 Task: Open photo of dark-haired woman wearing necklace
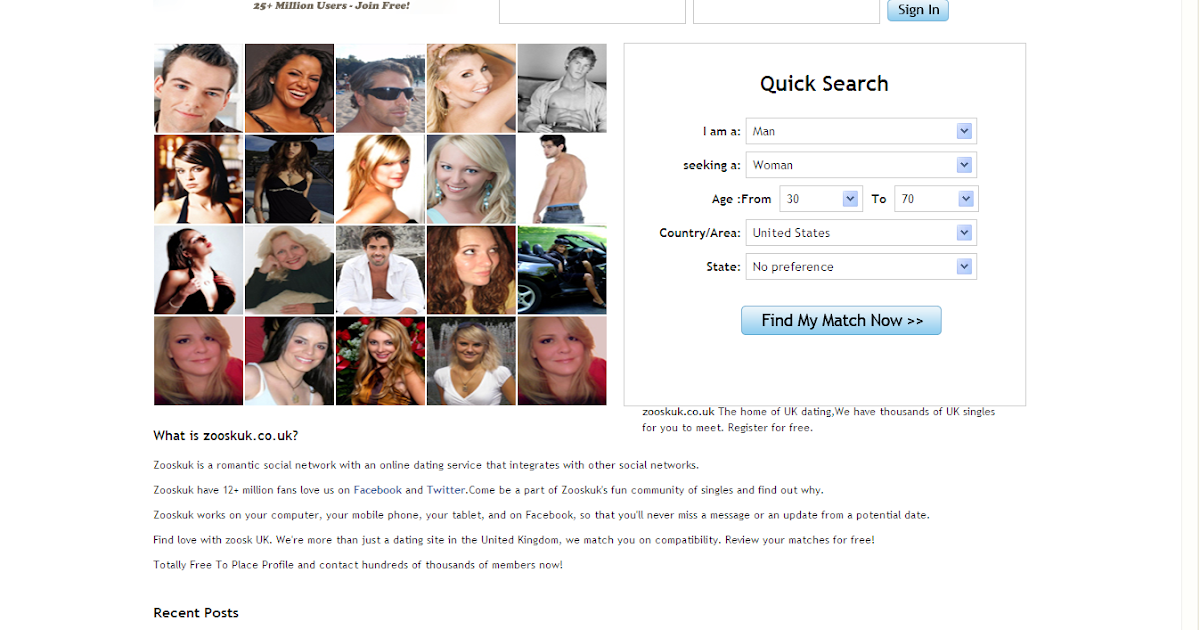click(289, 361)
